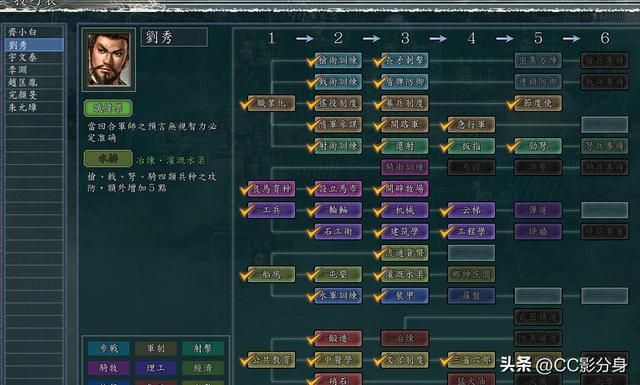640x385 pixels.
Task: Choose the 裝甲 technology node
Action: point(405,296)
